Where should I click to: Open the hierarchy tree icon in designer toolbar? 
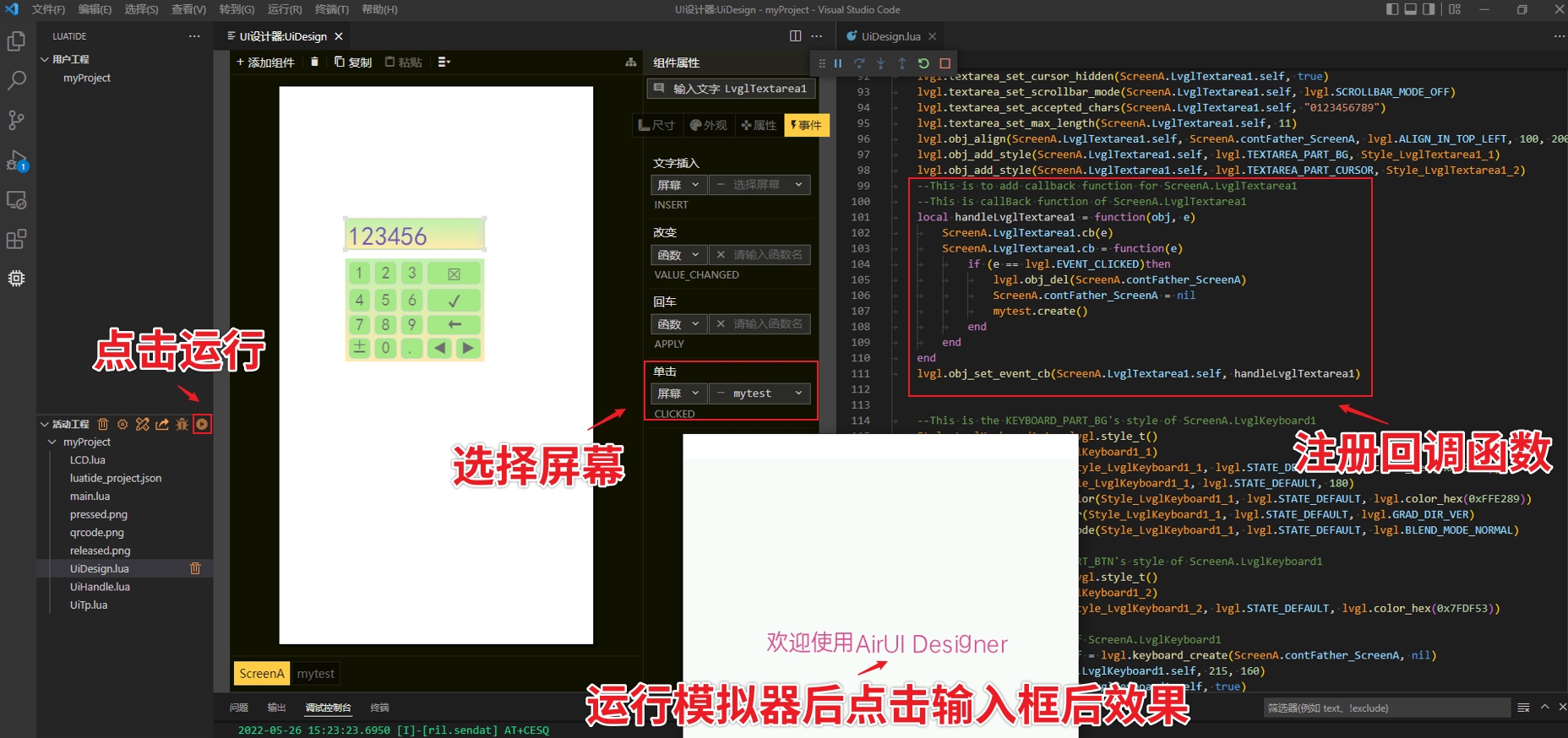tap(630, 62)
